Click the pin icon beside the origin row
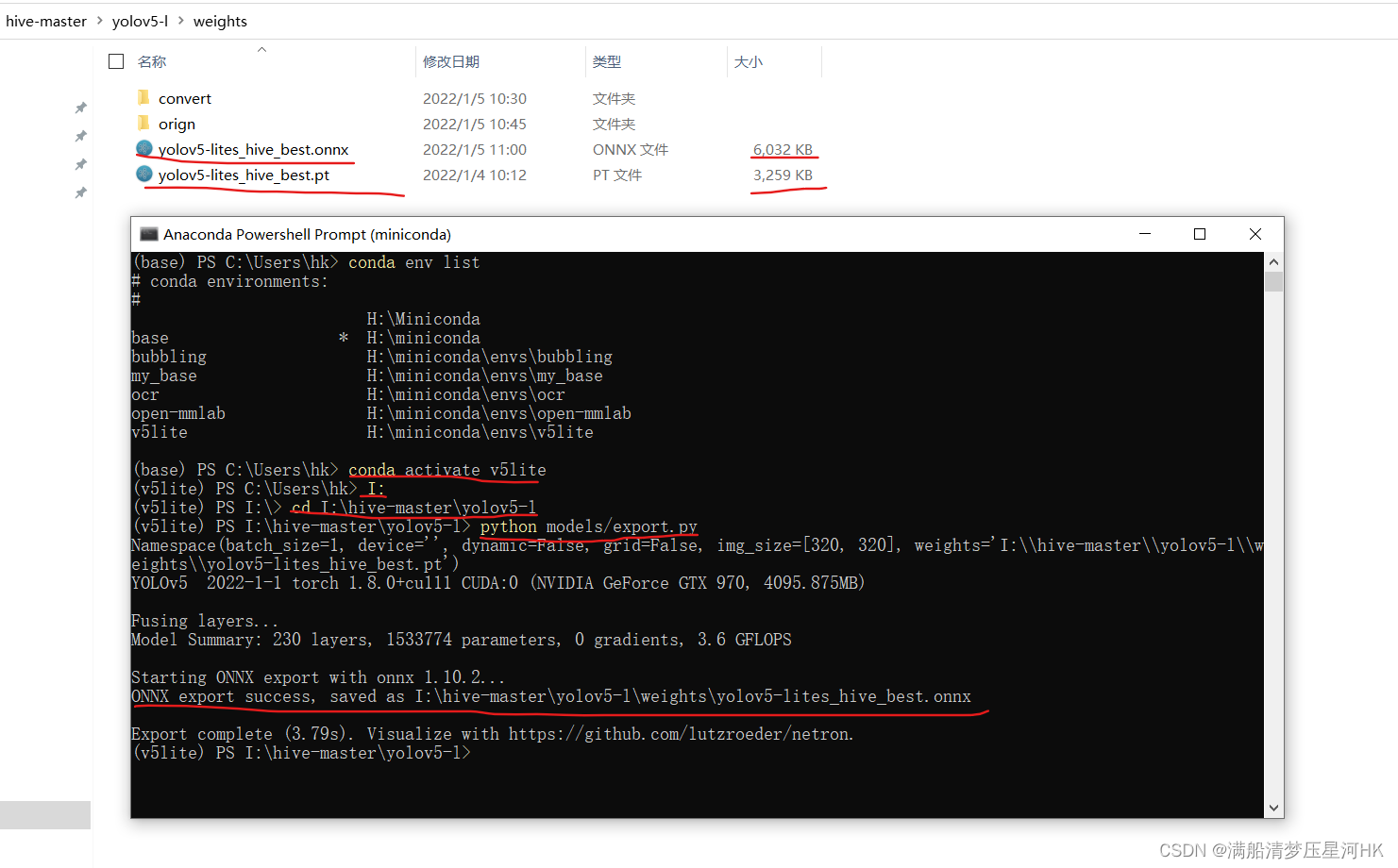This screenshot has width=1398, height=868. tap(81, 136)
